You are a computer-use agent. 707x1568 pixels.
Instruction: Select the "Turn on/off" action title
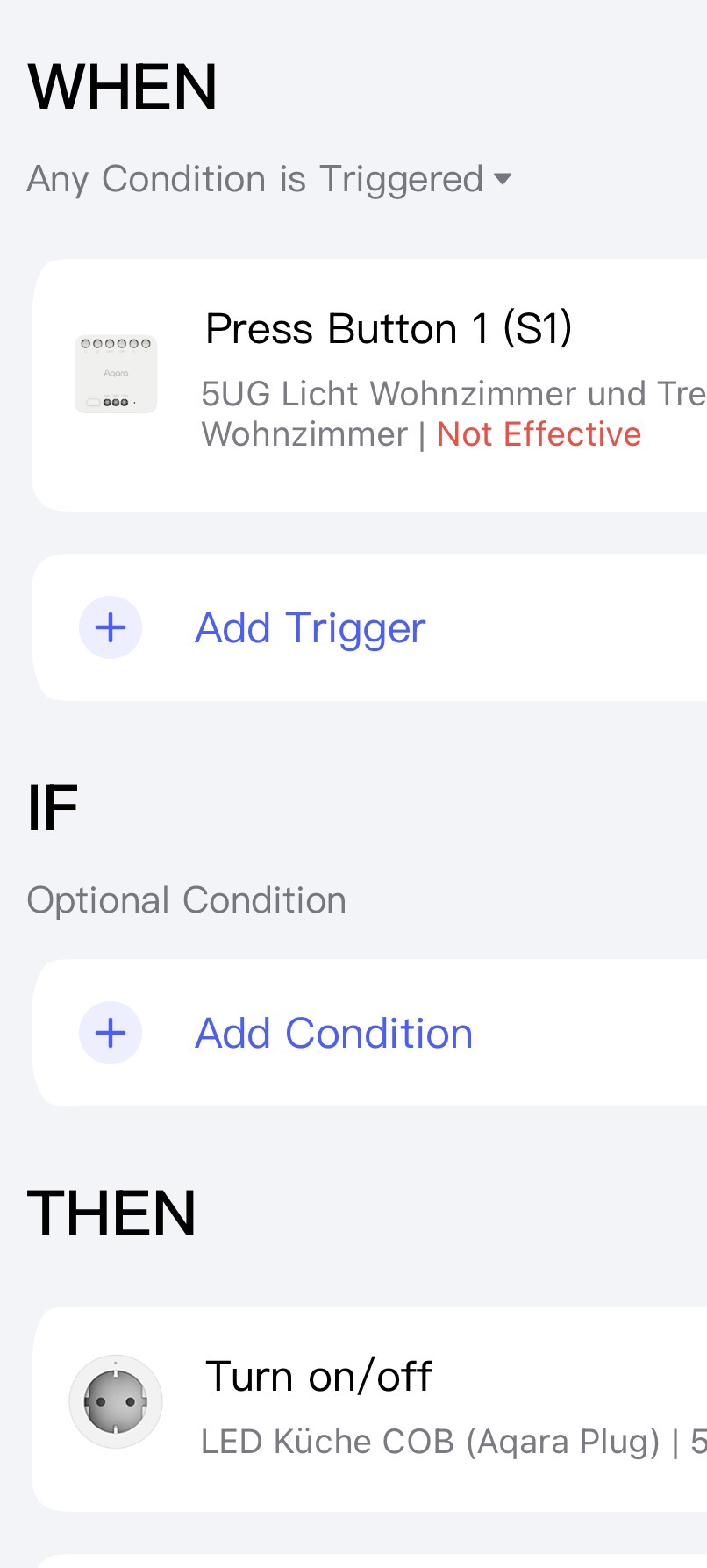[318, 1376]
